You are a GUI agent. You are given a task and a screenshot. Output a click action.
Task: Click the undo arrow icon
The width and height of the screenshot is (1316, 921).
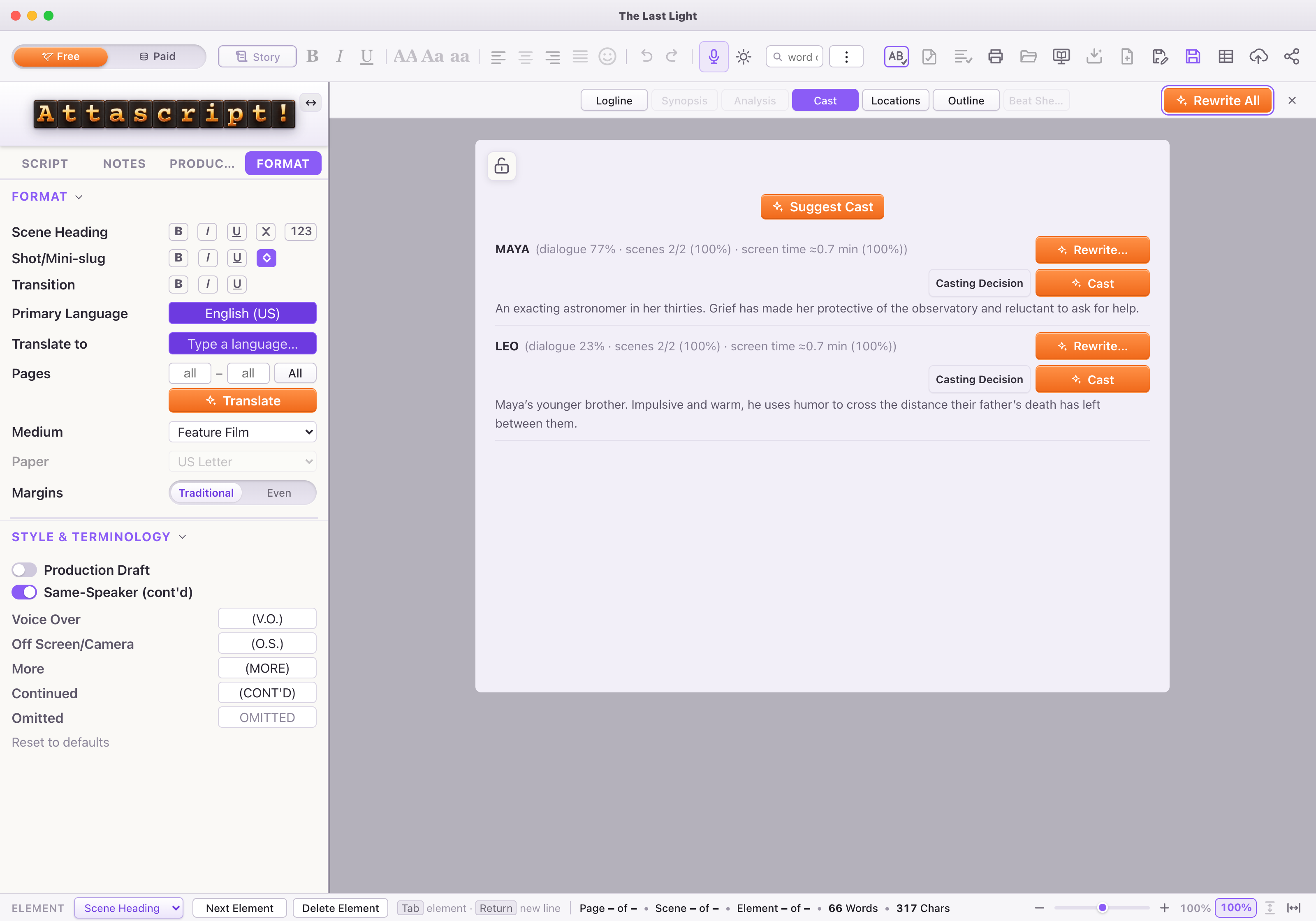point(646,56)
